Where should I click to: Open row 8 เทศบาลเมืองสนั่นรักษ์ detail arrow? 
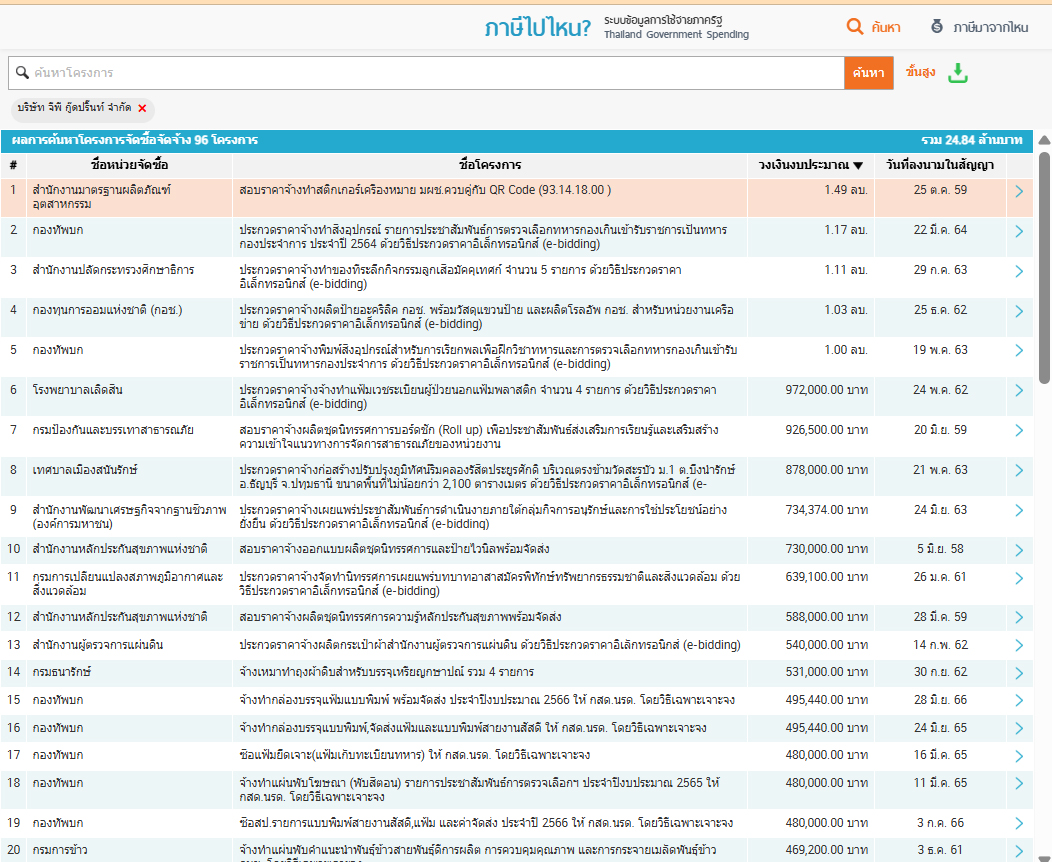1019,471
